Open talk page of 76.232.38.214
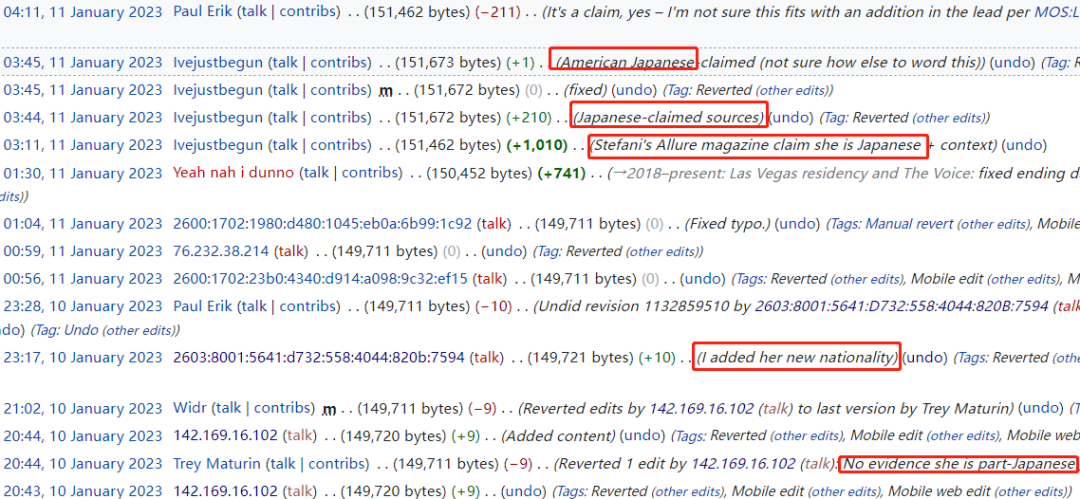The height and width of the screenshot is (499, 1080). 291,252
